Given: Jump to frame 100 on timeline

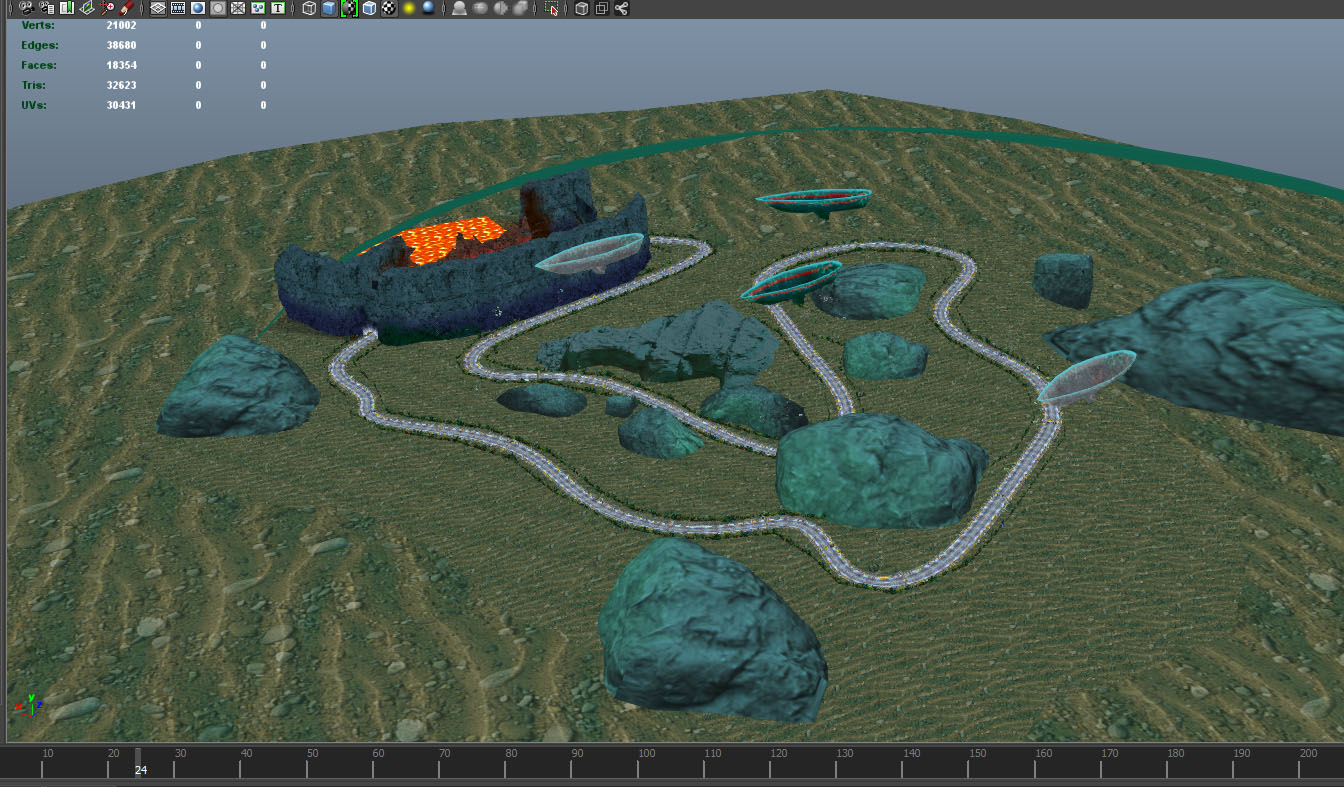Looking at the screenshot, I should (639, 767).
